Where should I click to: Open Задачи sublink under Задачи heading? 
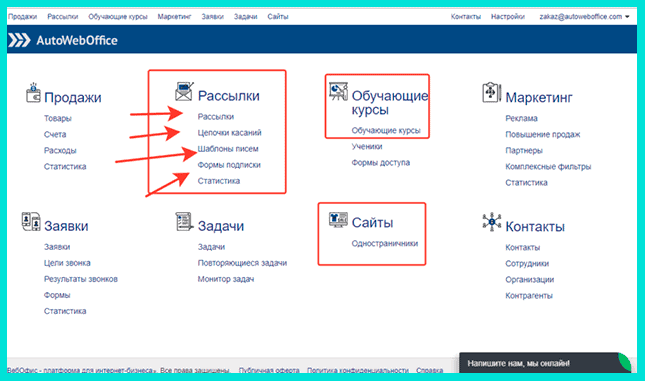tap(211, 247)
